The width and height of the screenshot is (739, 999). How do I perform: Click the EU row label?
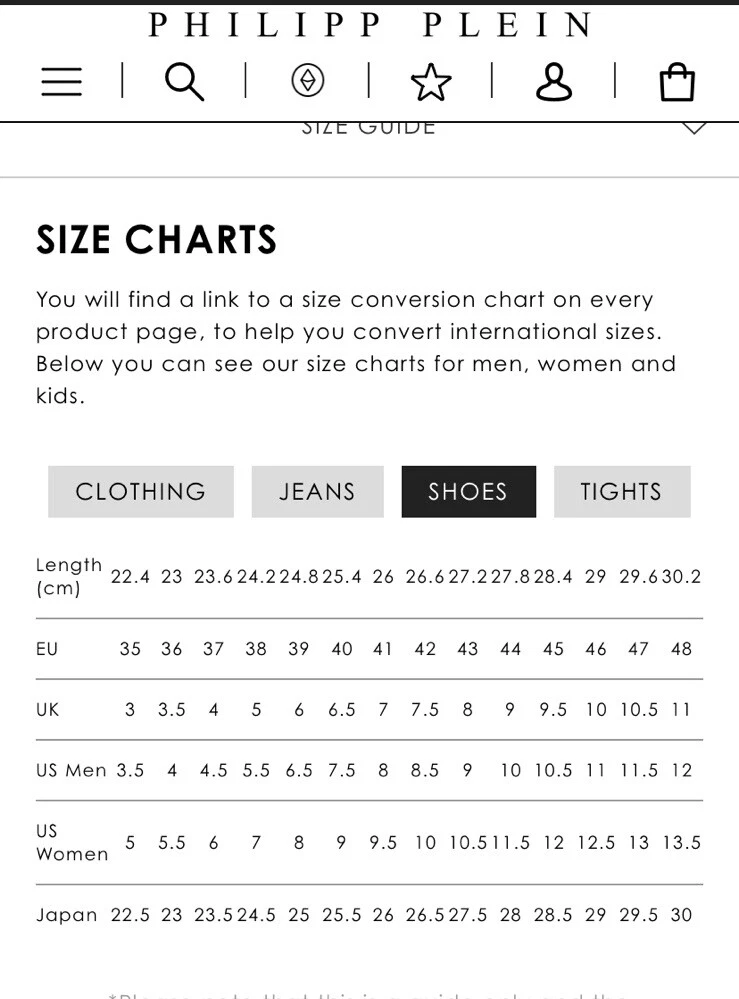(x=47, y=649)
